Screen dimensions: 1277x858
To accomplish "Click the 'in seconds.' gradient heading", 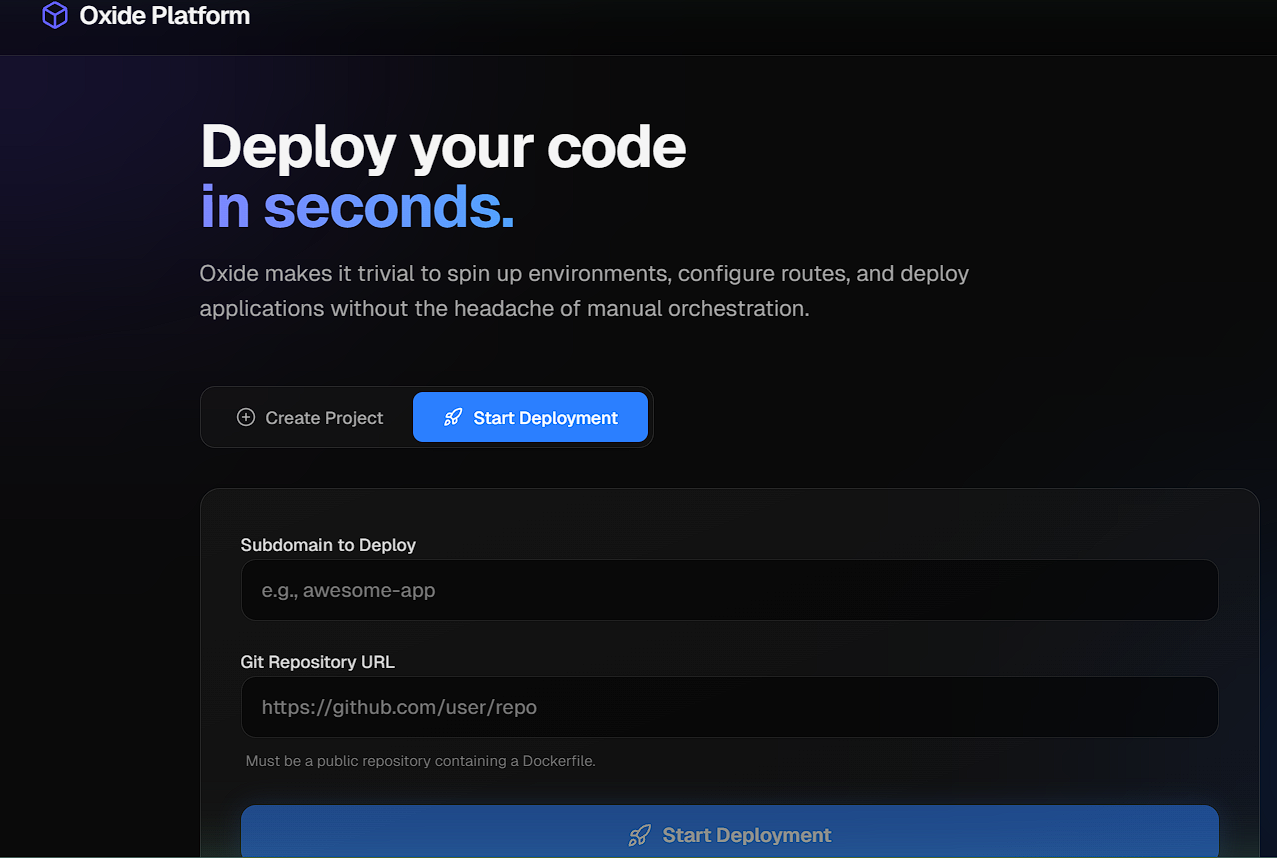I will point(357,207).
